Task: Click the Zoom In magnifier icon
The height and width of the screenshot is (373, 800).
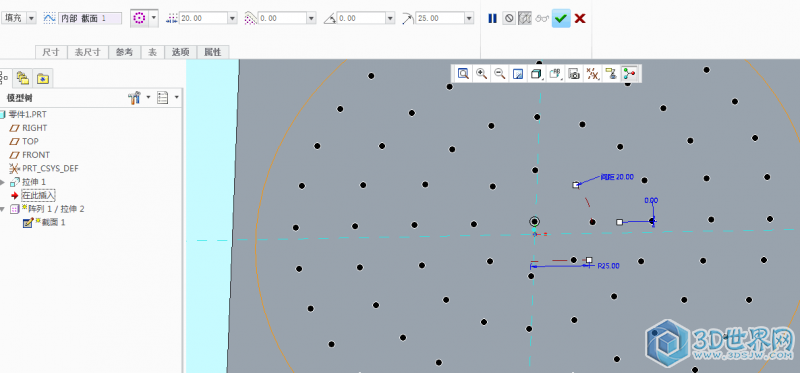Action: pyautogui.click(x=481, y=74)
